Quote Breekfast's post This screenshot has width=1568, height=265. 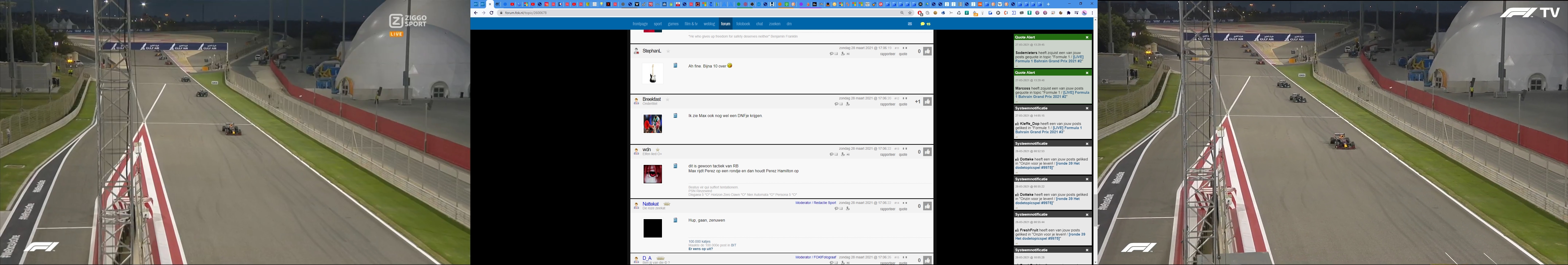click(x=903, y=104)
